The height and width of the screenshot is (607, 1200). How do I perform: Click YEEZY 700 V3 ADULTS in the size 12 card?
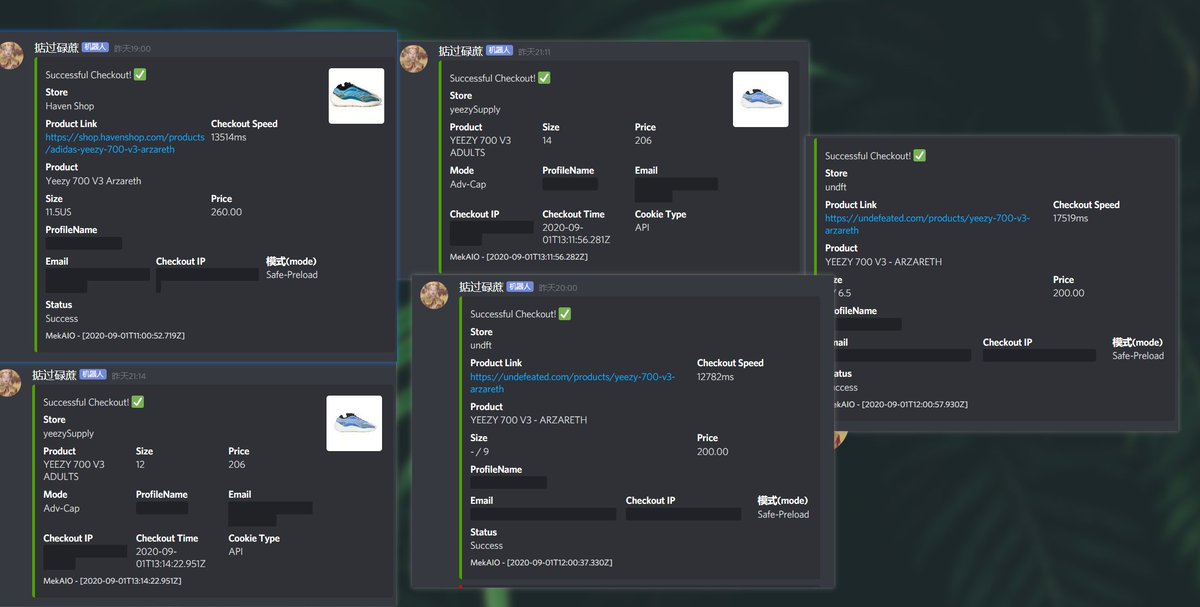pyautogui.click(x=73, y=470)
